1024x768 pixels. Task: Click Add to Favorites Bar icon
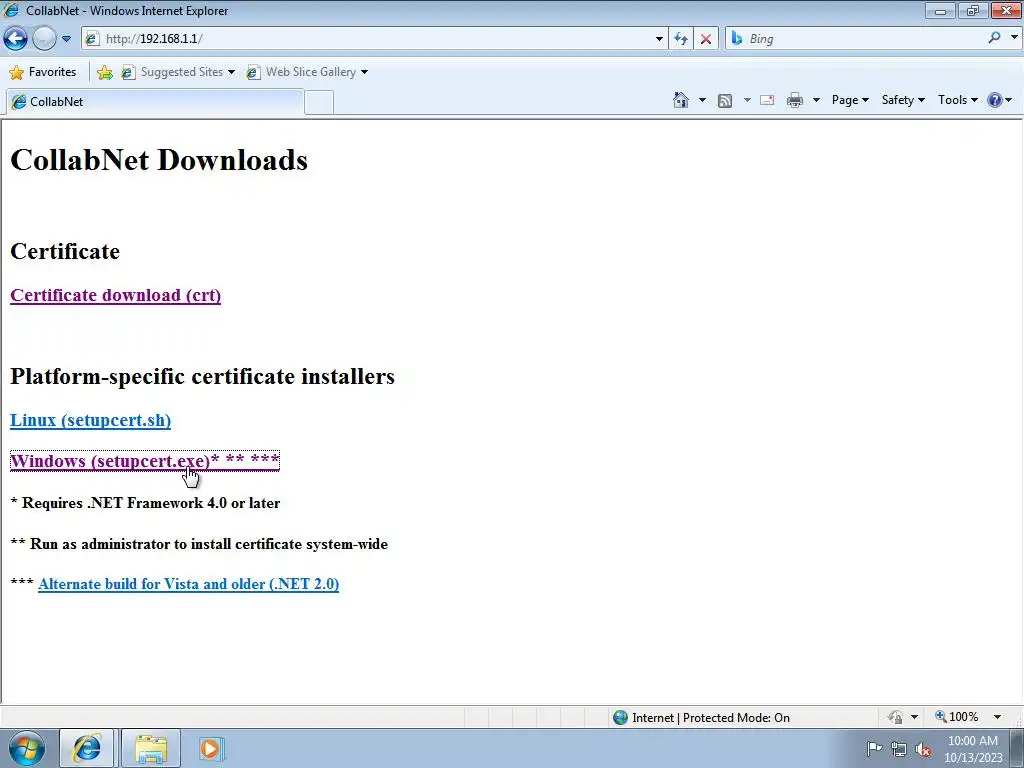(104, 72)
